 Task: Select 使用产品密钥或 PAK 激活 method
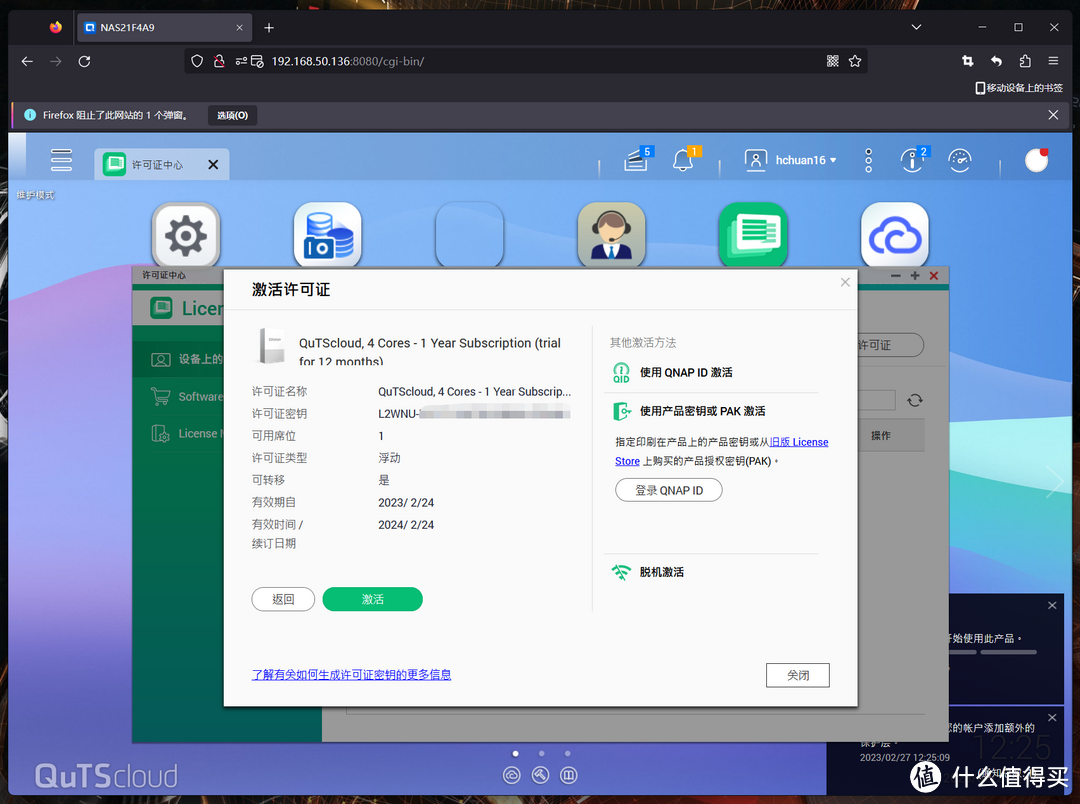[x=703, y=411]
